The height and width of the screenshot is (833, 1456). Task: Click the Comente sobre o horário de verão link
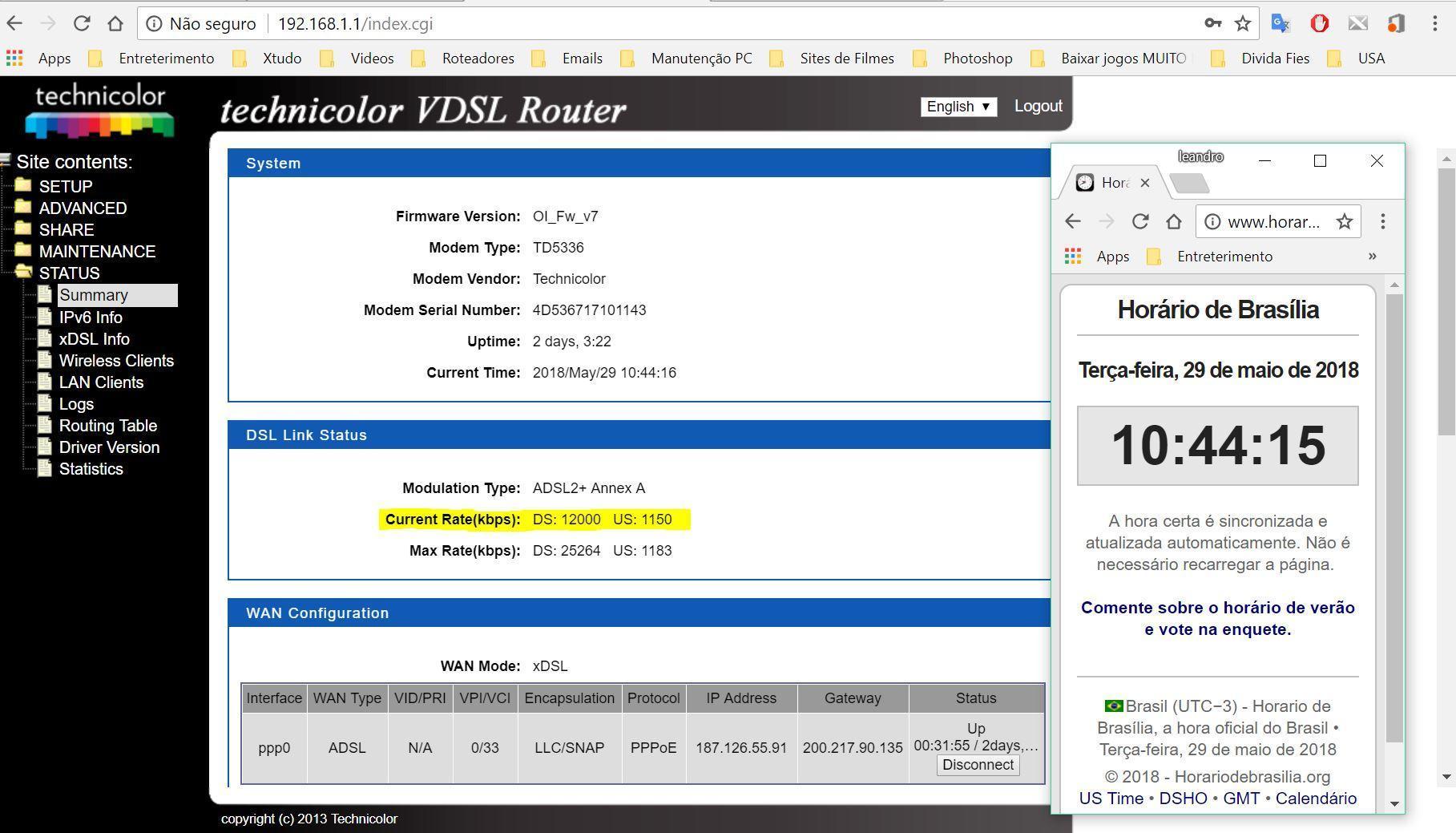(x=1217, y=618)
